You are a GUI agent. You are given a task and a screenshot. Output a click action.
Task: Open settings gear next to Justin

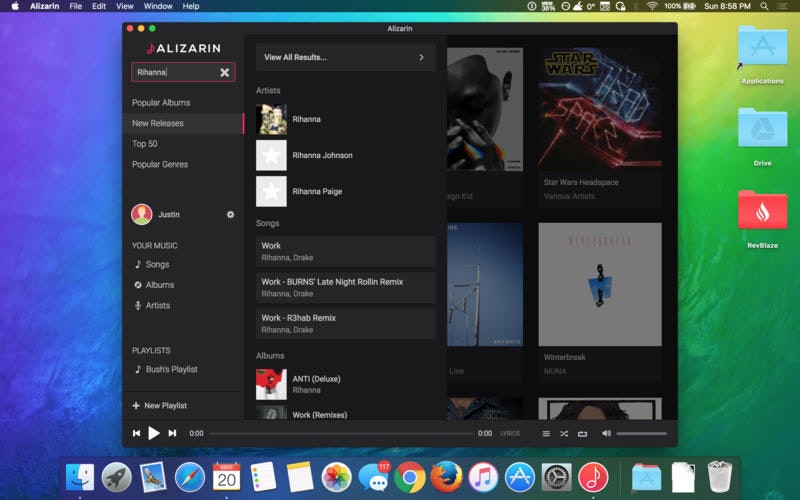(x=230, y=214)
